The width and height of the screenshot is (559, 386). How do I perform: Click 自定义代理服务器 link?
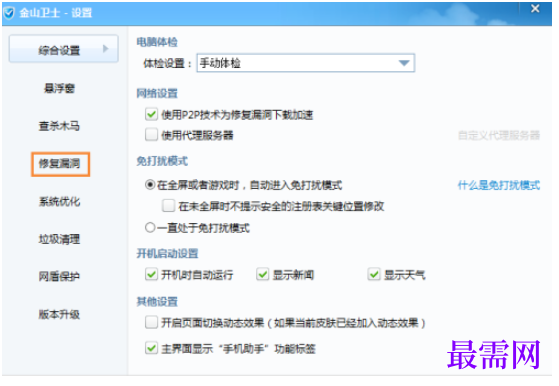click(x=499, y=135)
